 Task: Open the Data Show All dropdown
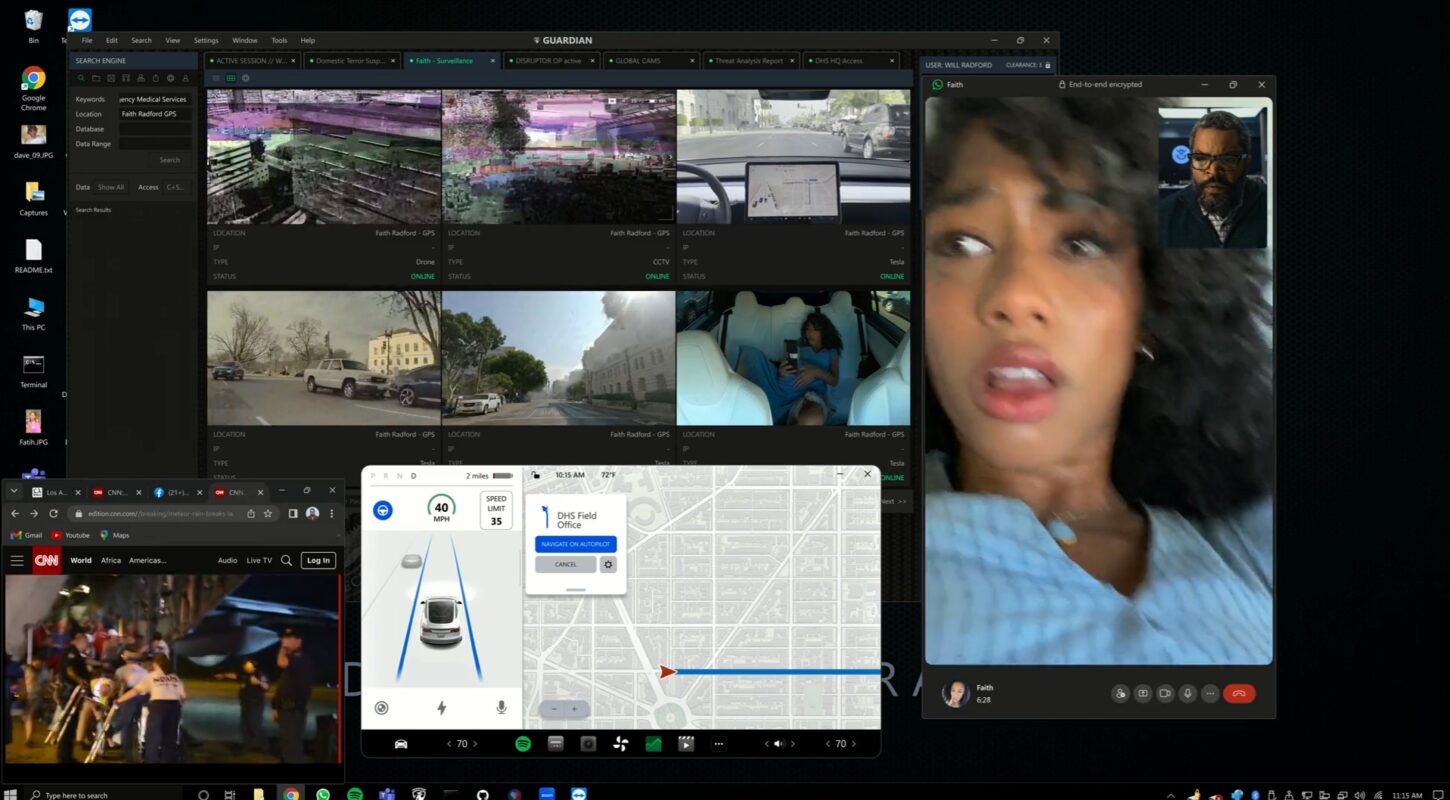(x=111, y=187)
